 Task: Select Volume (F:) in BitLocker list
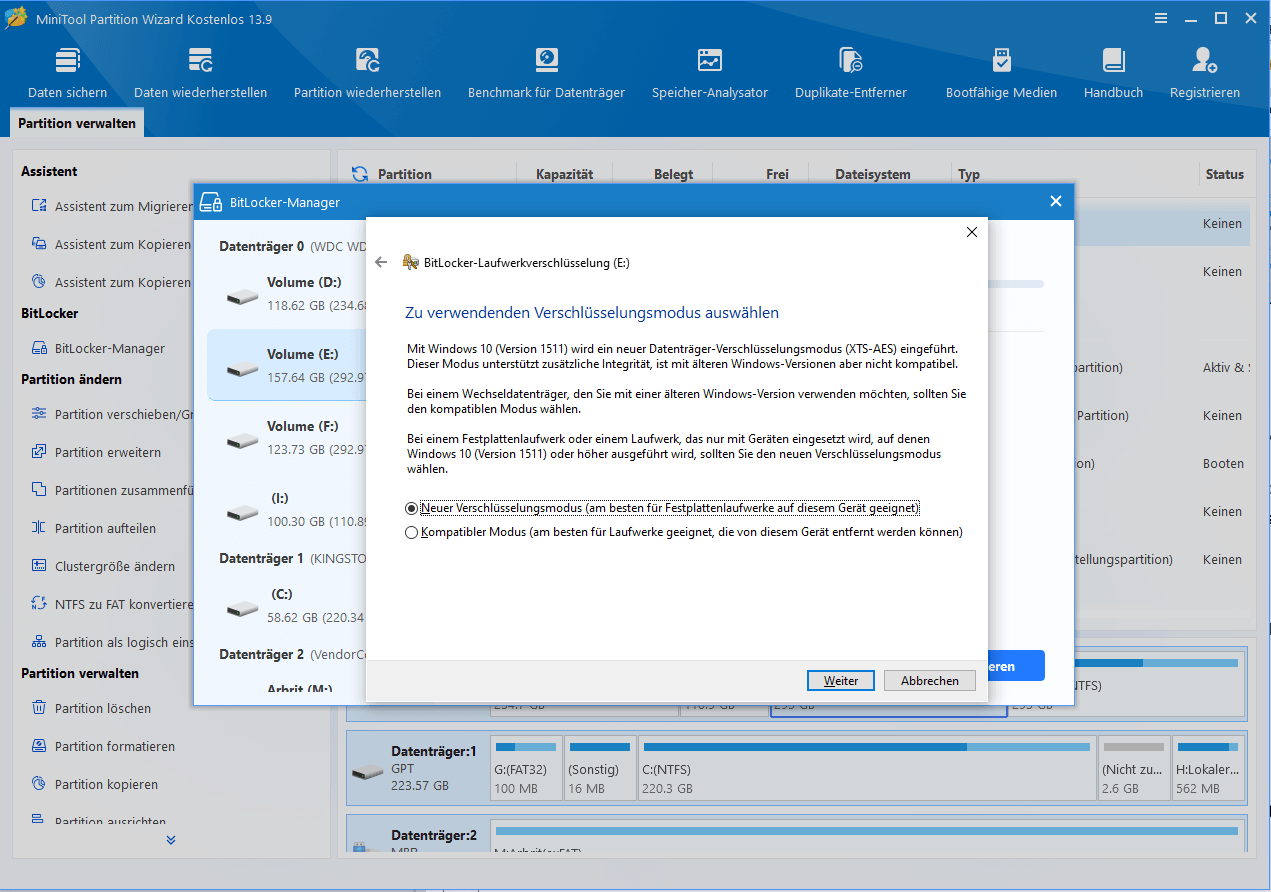288,435
